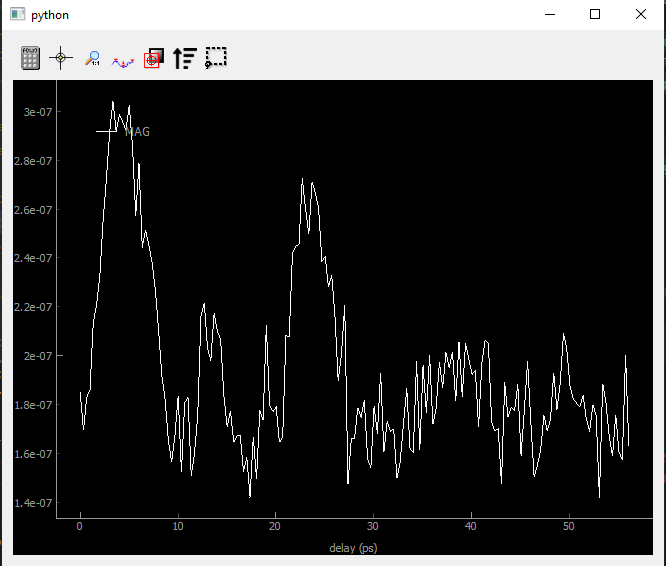Maximize the python plot window
This screenshot has width=666, height=566.
coord(595,14)
